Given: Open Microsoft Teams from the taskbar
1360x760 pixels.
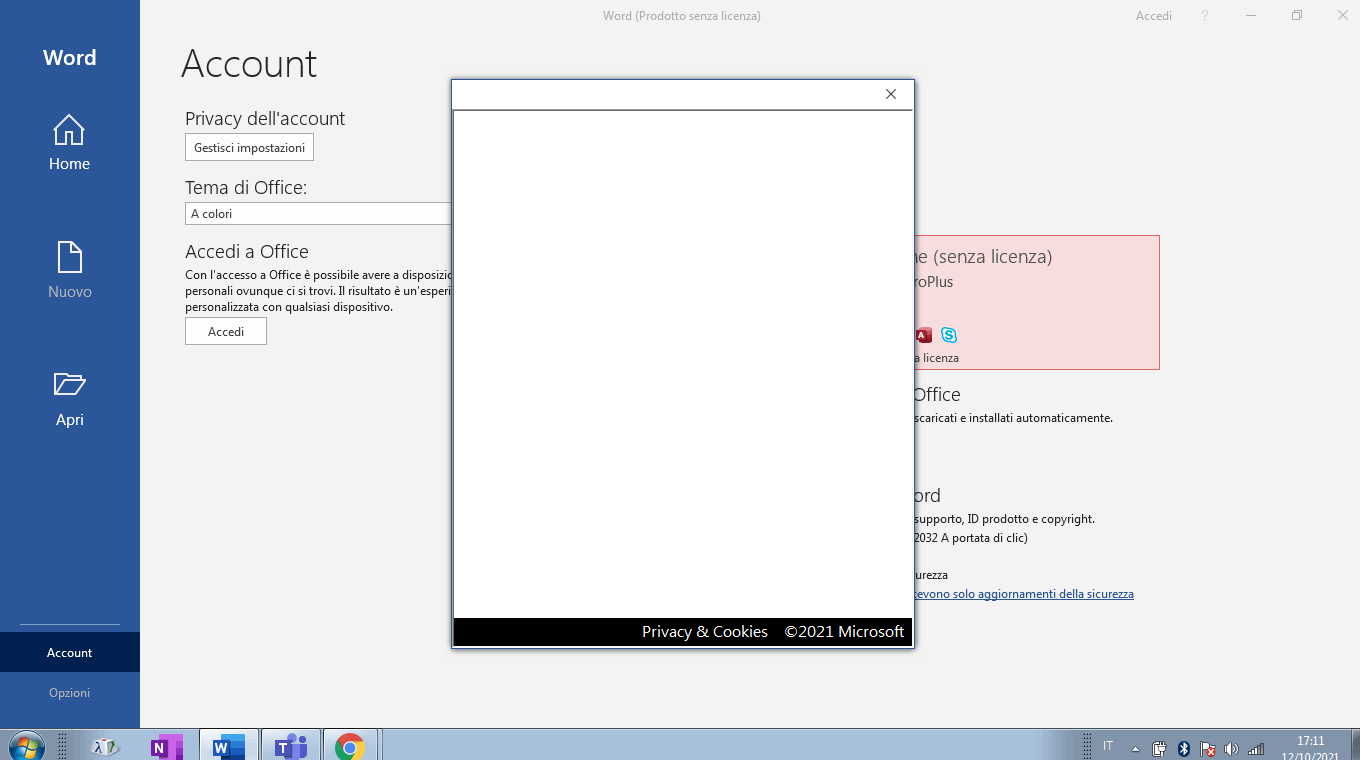Looking at the screenshot, I should pyautogui.click(x=291, y=746).
